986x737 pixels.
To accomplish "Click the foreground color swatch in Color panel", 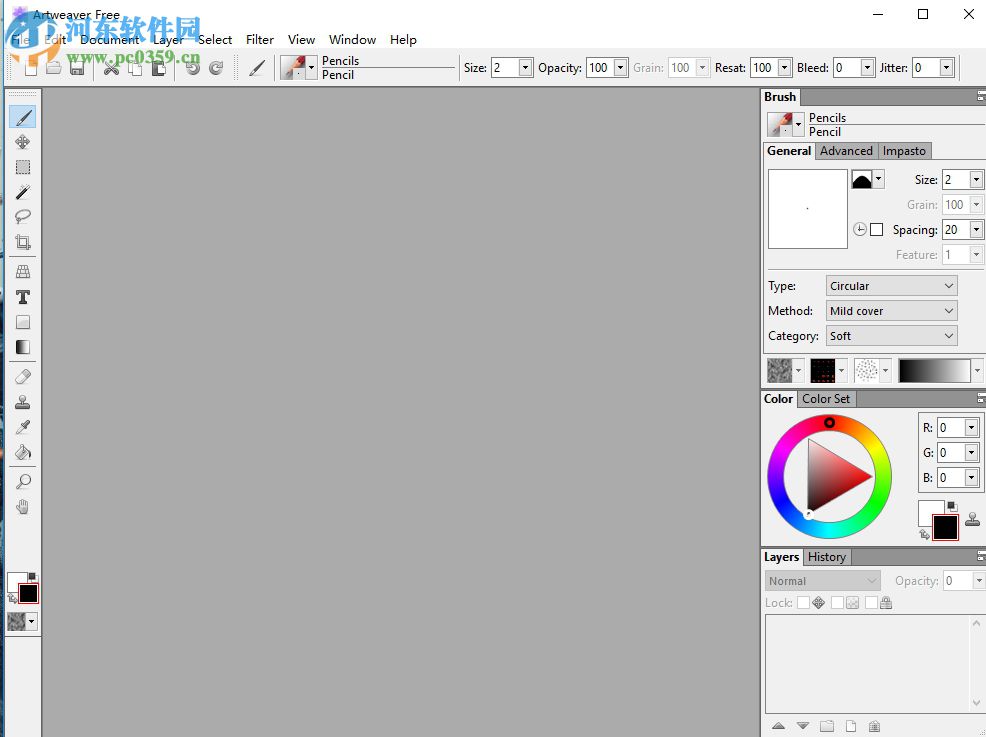I will [944, 527].
